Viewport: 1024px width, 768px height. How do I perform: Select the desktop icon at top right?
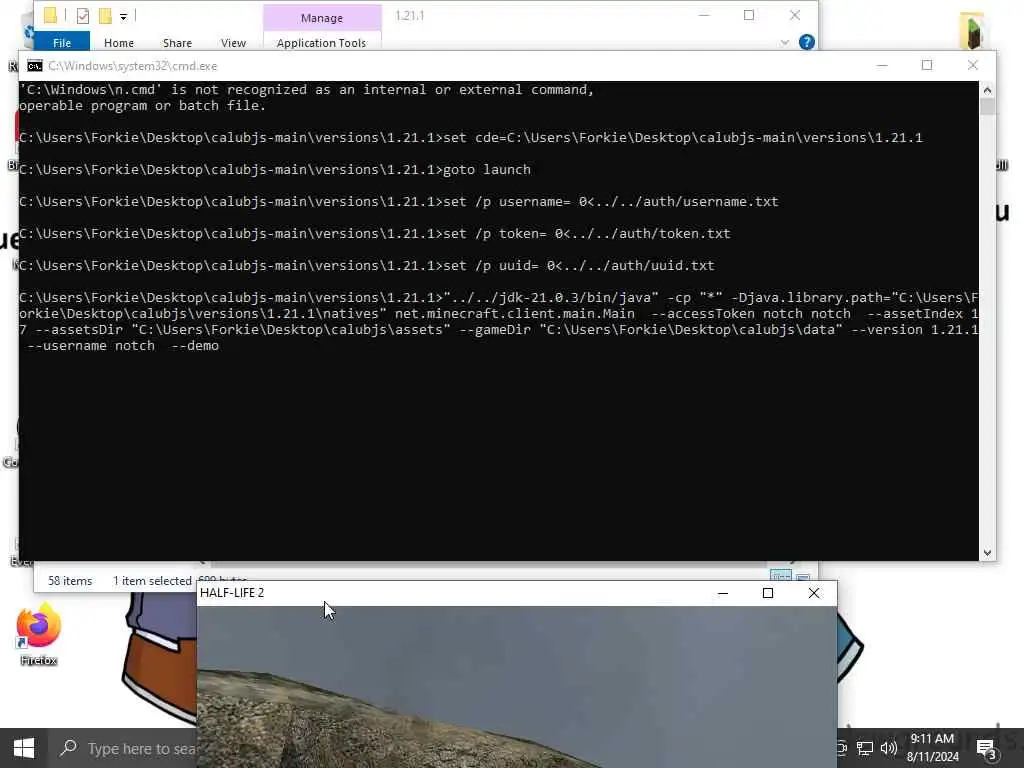[x=972, y=31]
